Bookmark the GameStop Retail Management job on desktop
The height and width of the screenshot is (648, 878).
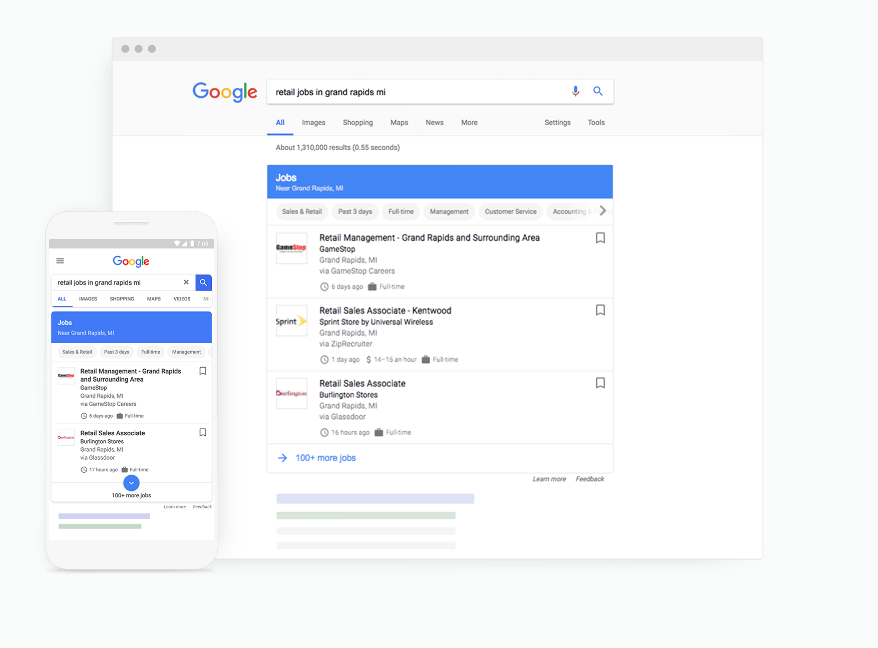(x=600, y=238)
